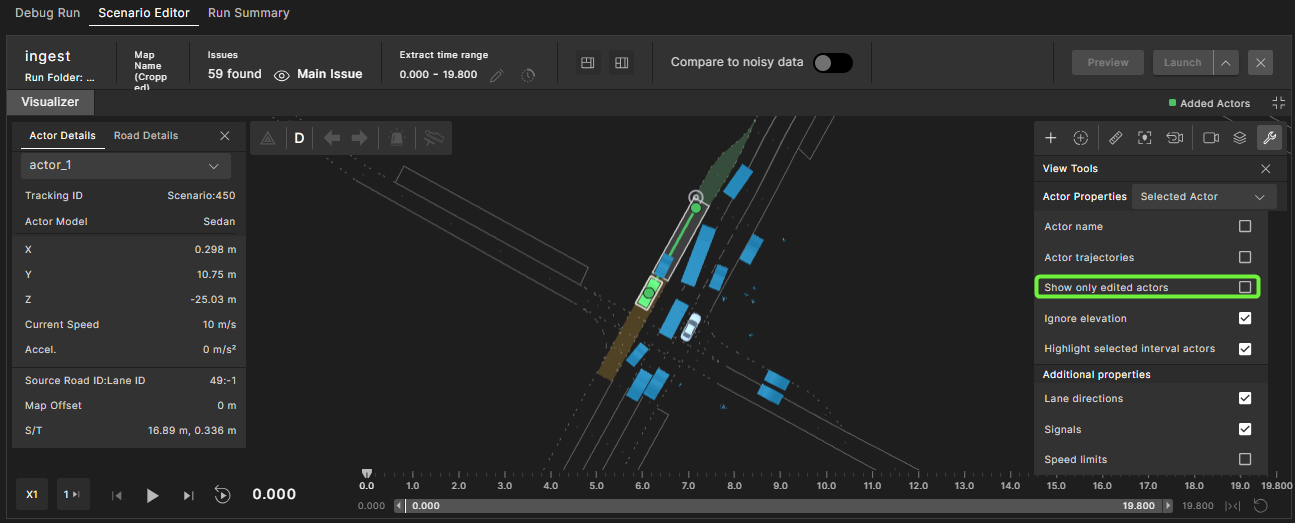Edit extract time range with pencil icon
Screen dimensions: 1295x523
pyautogui.click(x=496, y=75)
